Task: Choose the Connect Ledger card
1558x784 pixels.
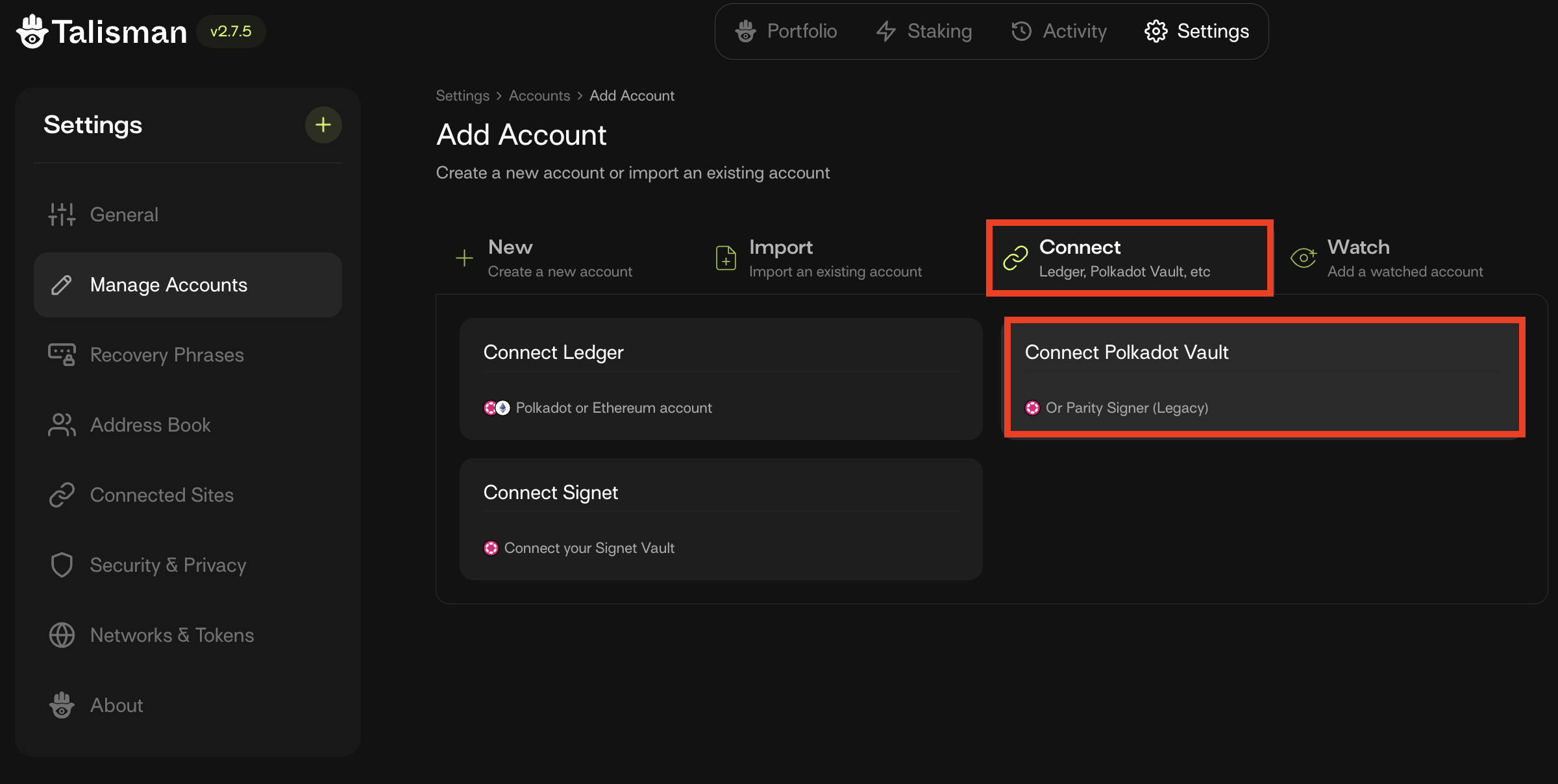Action: point(721,378)
